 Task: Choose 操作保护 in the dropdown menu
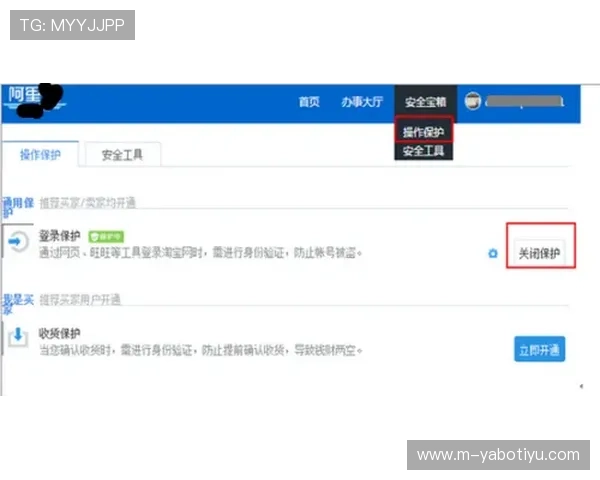424,132
